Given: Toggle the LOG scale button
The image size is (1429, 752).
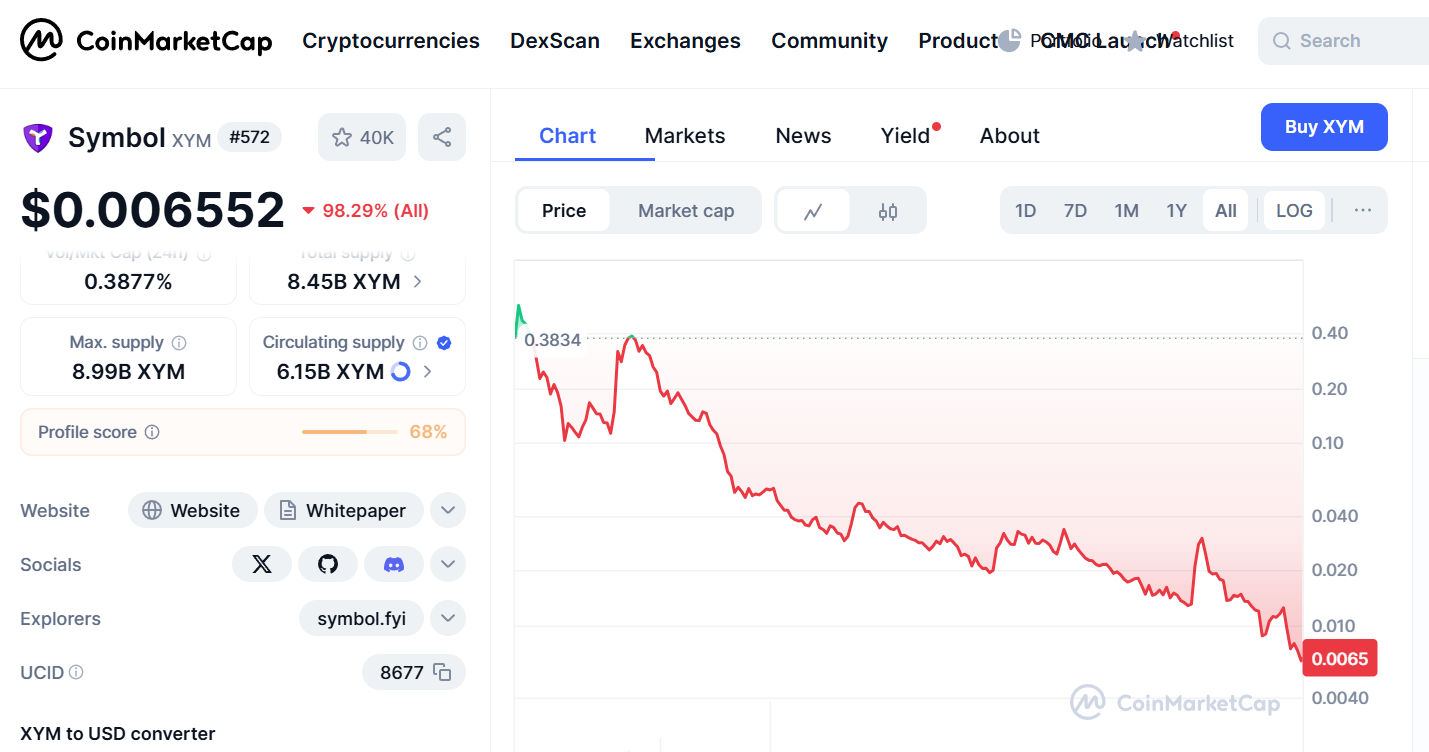Looking at the screenshot, I should pyautogui.click(x=1294, y=211).
